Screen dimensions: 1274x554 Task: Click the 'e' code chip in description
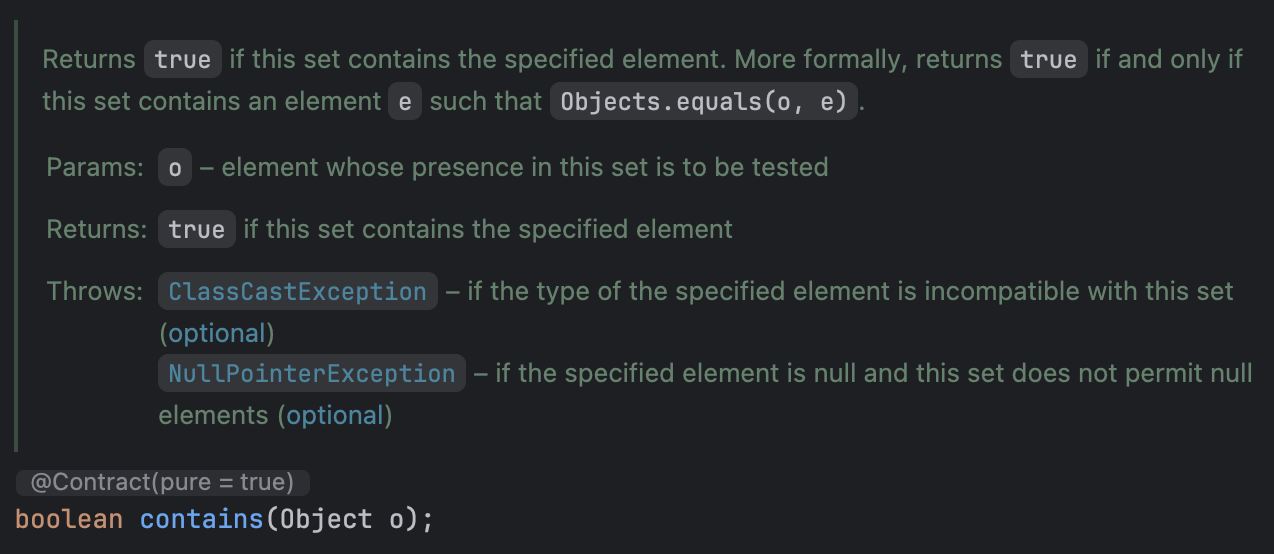pyautogui.click(x=405, y=101)
